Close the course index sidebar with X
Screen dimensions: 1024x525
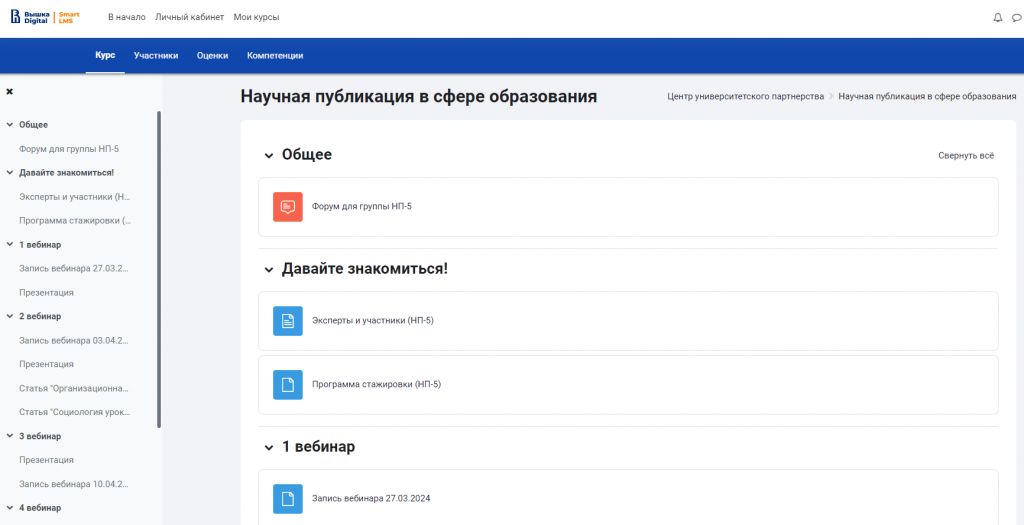click(x=10, y=91)
